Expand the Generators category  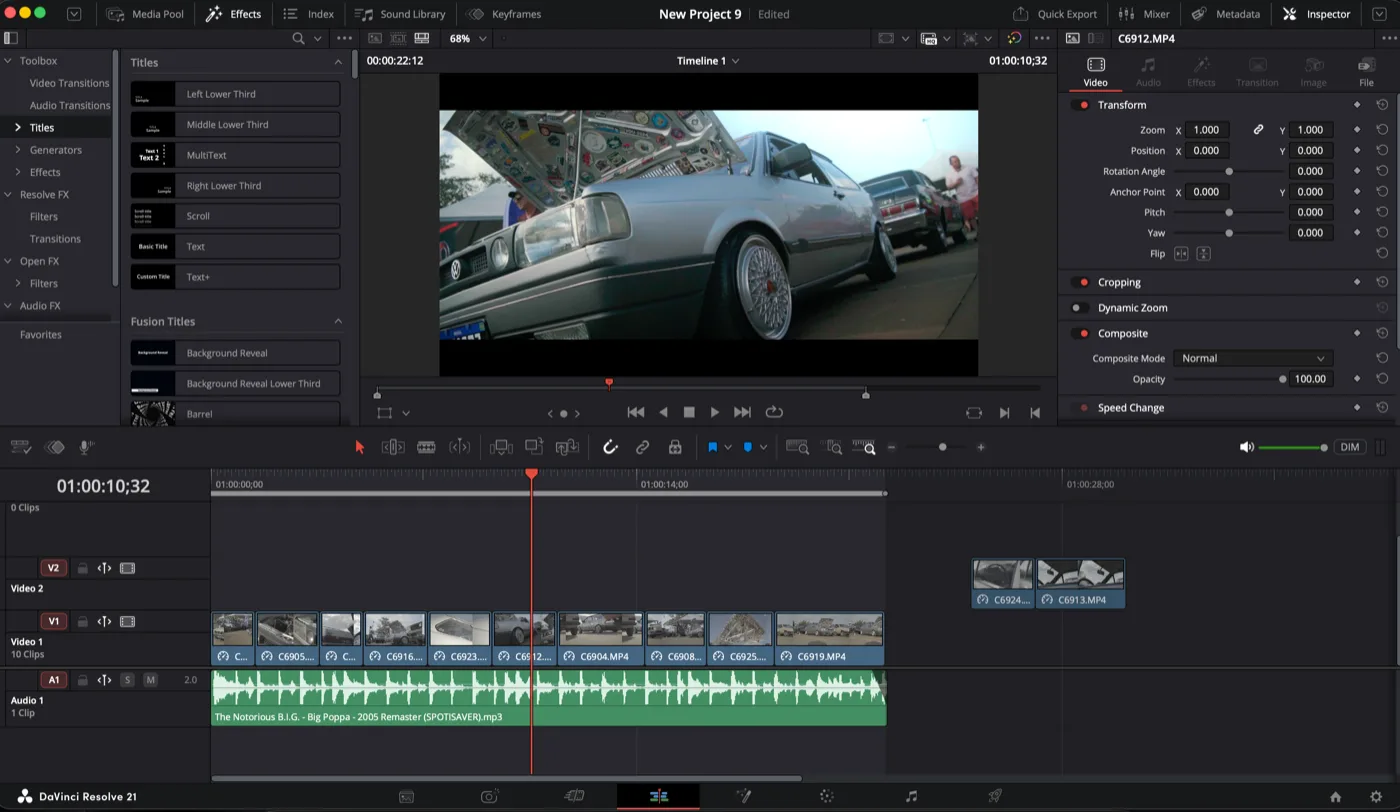[x=17, y=150]
